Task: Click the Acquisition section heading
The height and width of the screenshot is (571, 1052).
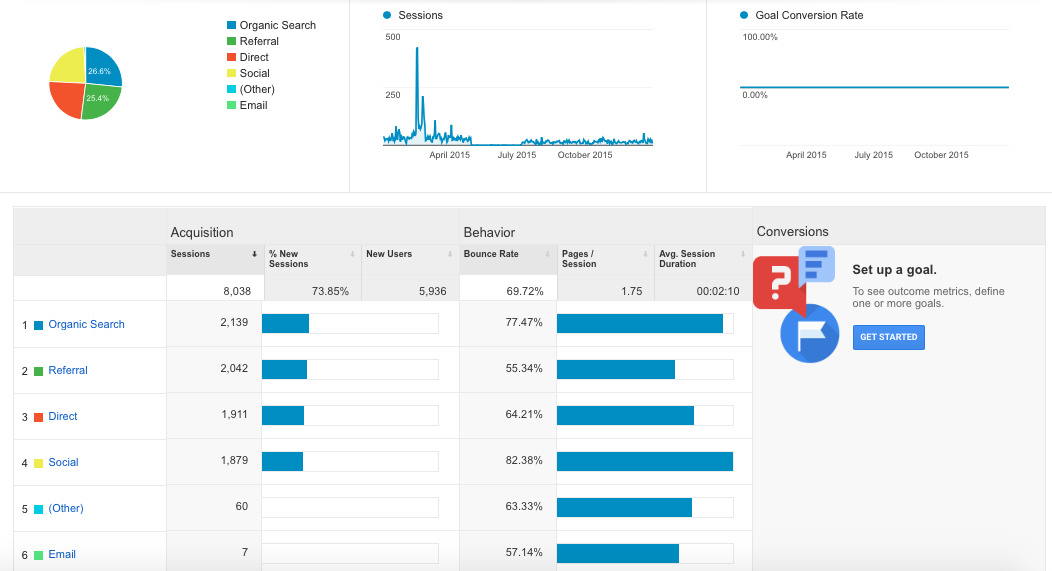Action: pyautogui.click(x=202, y=232)
